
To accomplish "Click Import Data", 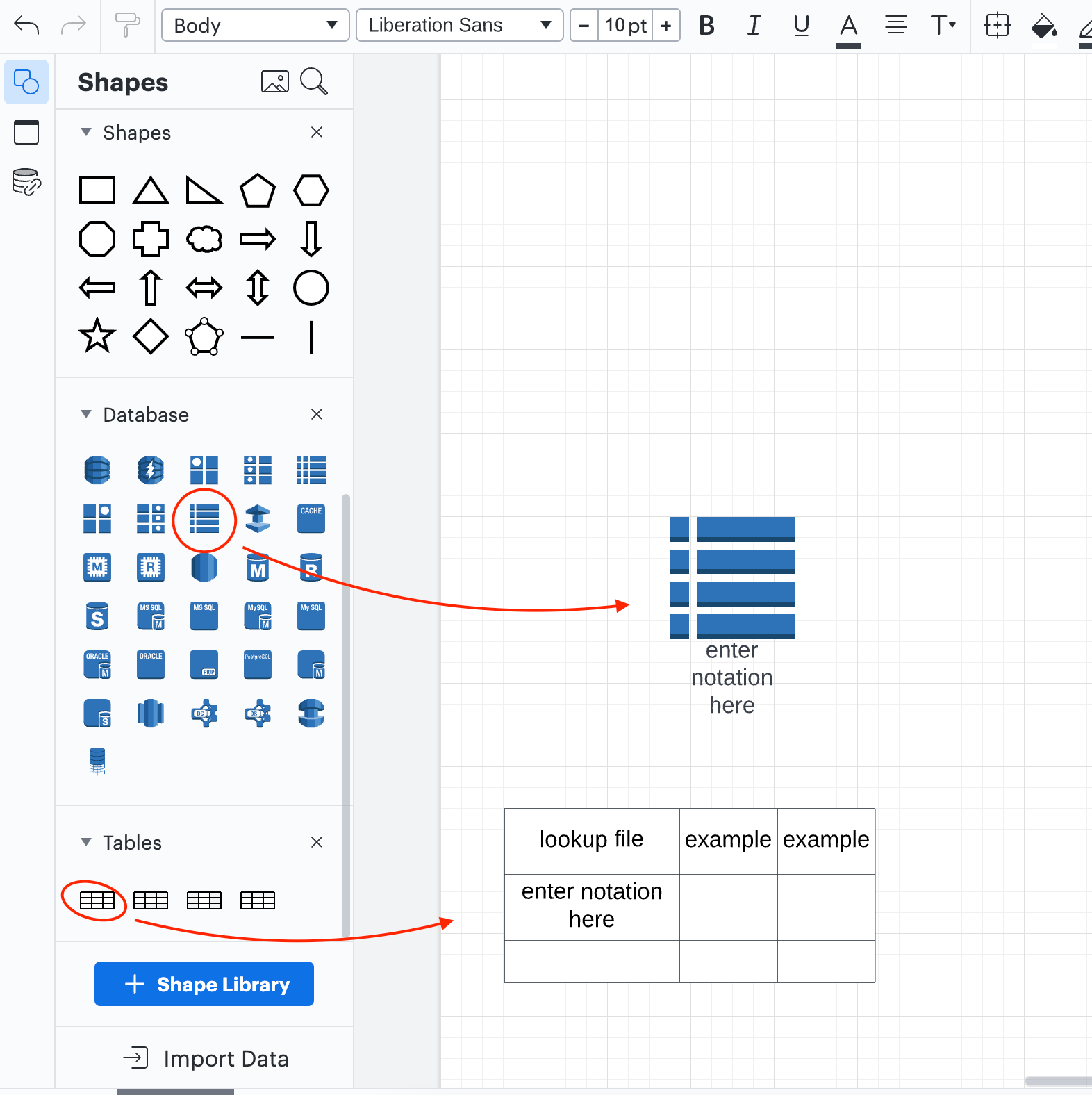I will pyautogui.click(x=206, y=1058).
